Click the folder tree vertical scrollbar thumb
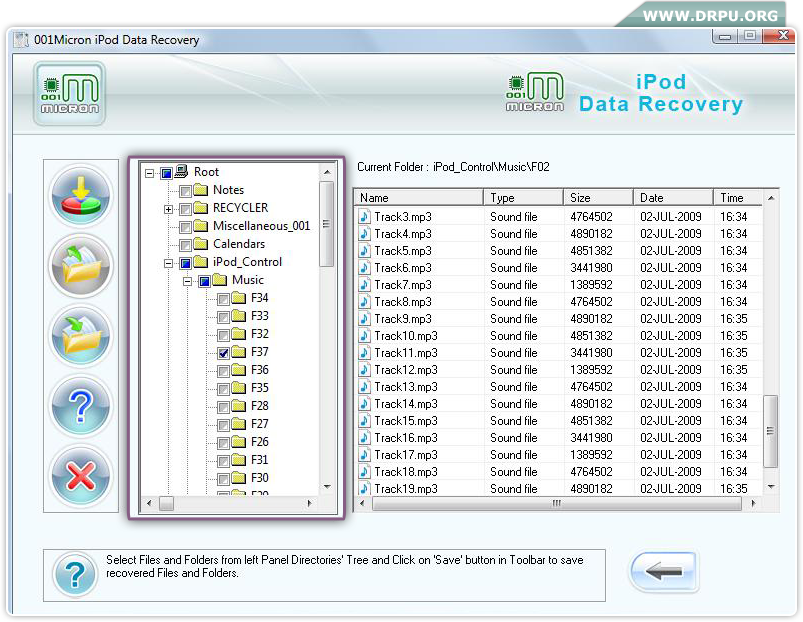The width and height of the screenshot is (803, 622). click(327, 224)
